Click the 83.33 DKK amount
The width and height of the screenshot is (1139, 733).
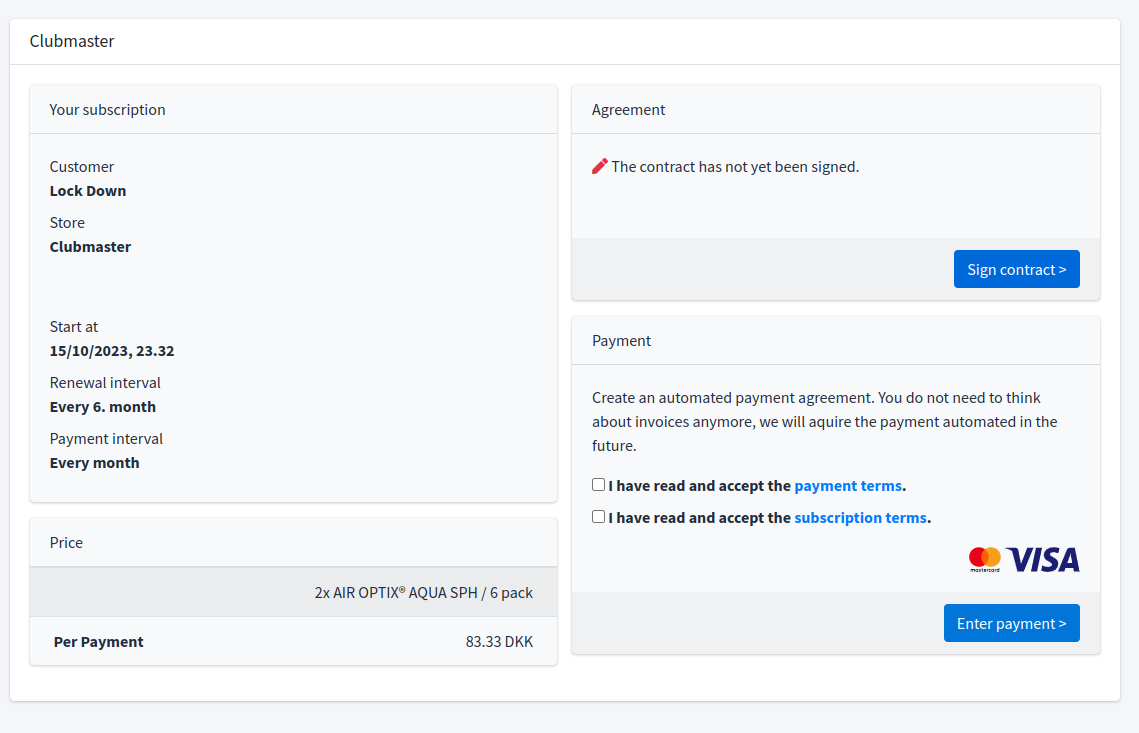[x=499, y=642]
